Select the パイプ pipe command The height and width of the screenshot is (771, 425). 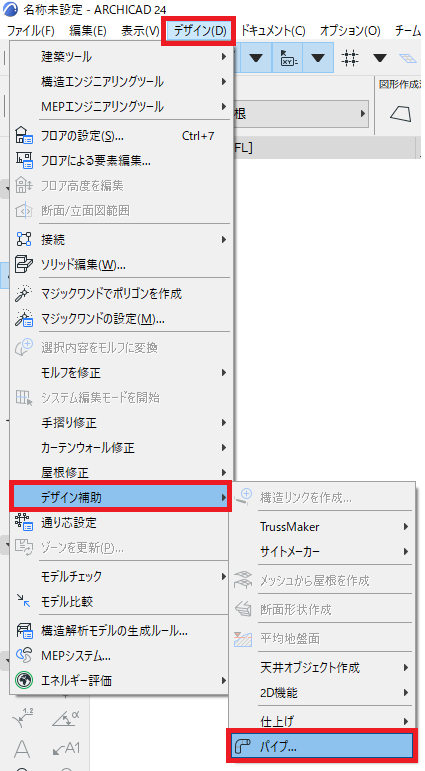click(321, 745)
